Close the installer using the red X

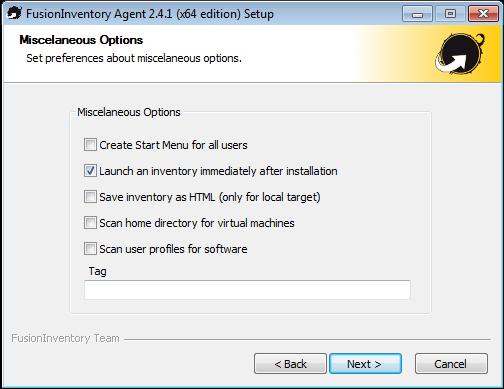(483, 14)
